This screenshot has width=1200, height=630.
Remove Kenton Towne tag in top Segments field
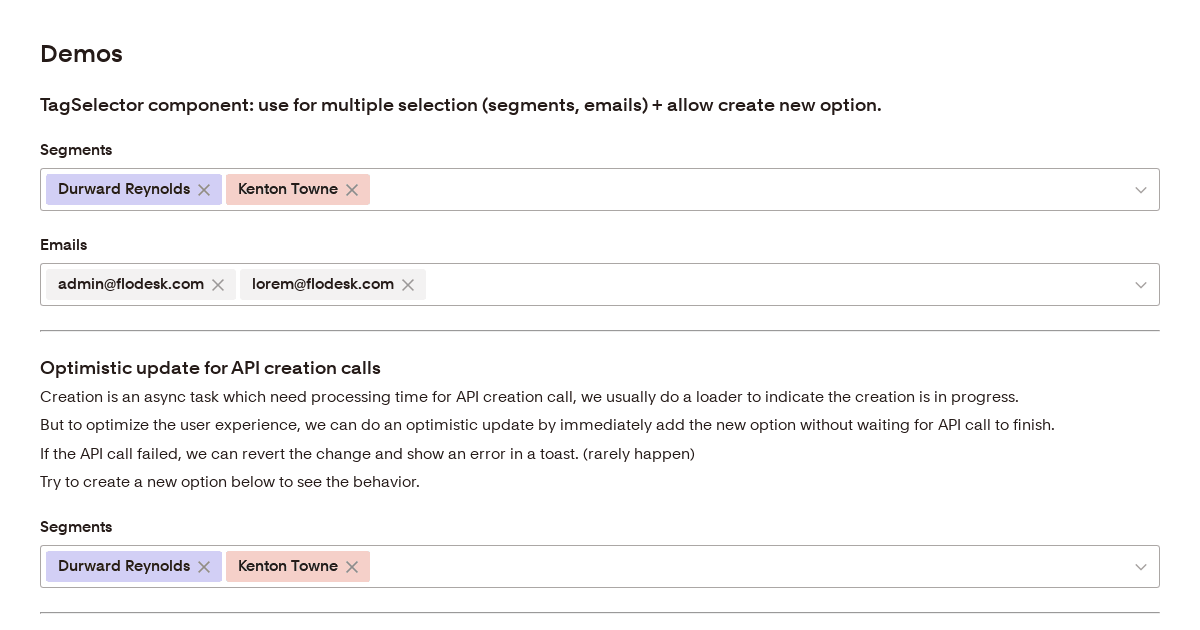click(352, 190)
